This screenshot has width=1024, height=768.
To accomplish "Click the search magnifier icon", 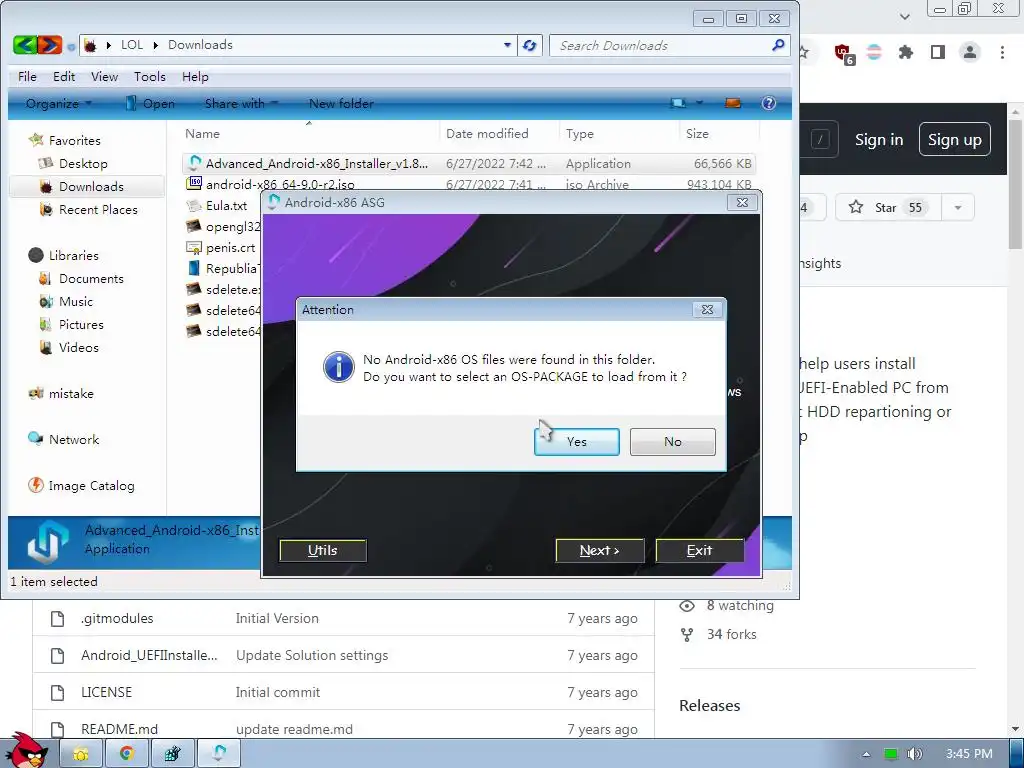I will [x=778, y=44].
